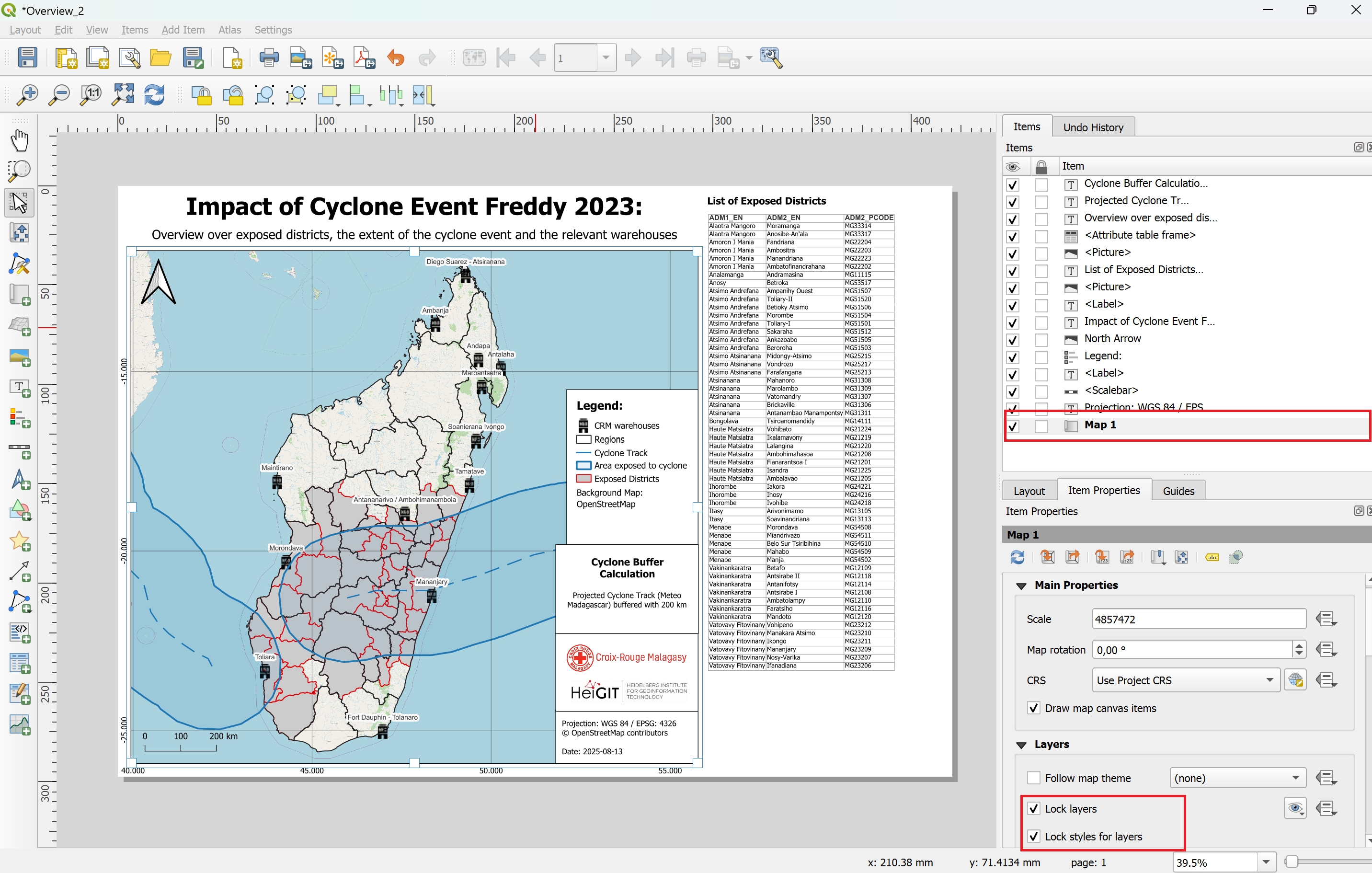
Task: Click the set layer visibility eye button
Action: pyautogui.click(x=1296, y=808)
